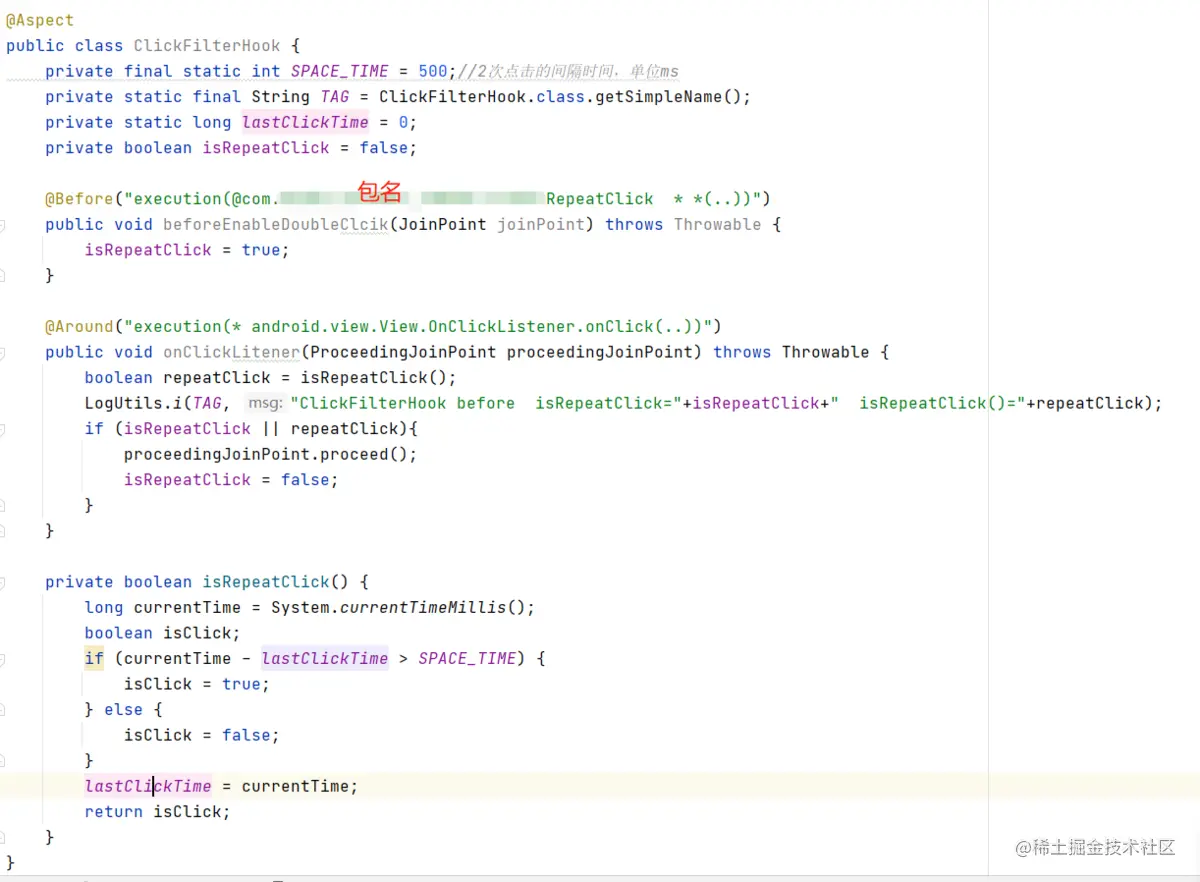Click the 'msg:' parameter hint in LogUtils call

click(x=266, y=403)
